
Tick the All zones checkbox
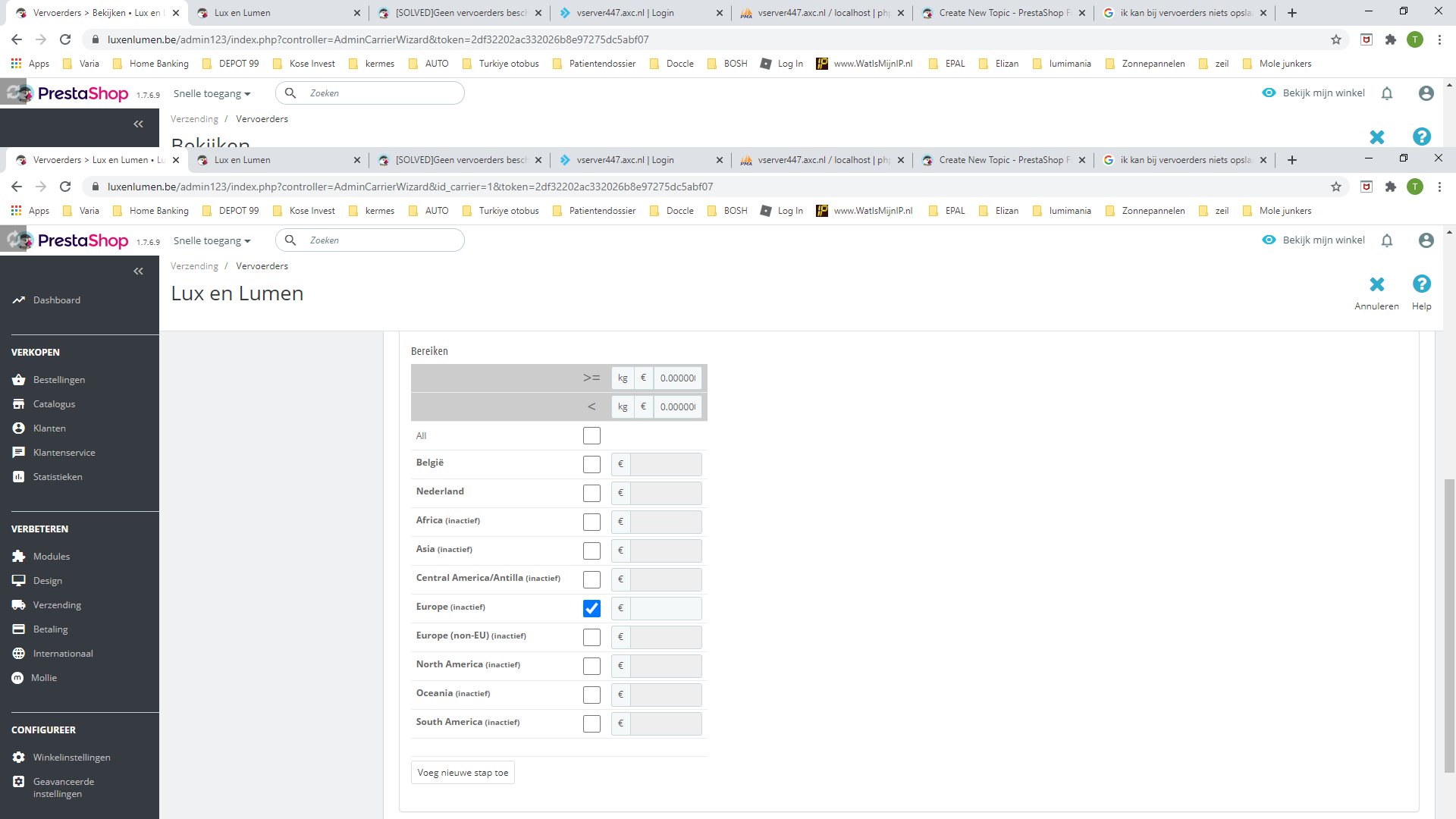click(591, 435)
